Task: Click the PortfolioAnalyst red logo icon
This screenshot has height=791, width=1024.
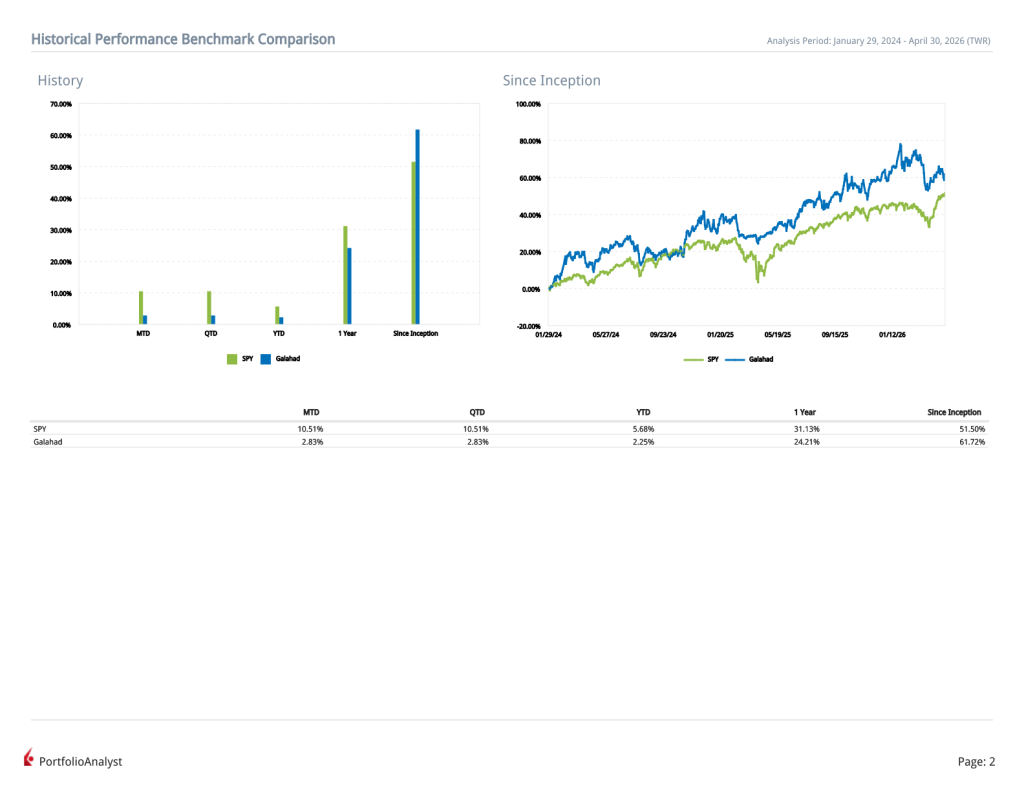Action: click(29, 757)
